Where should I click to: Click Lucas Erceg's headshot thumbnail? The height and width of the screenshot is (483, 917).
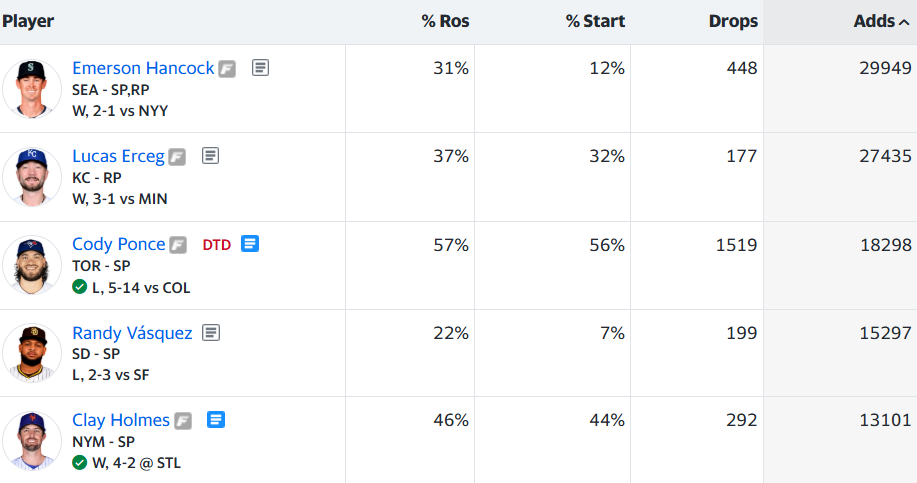point(32,177)
